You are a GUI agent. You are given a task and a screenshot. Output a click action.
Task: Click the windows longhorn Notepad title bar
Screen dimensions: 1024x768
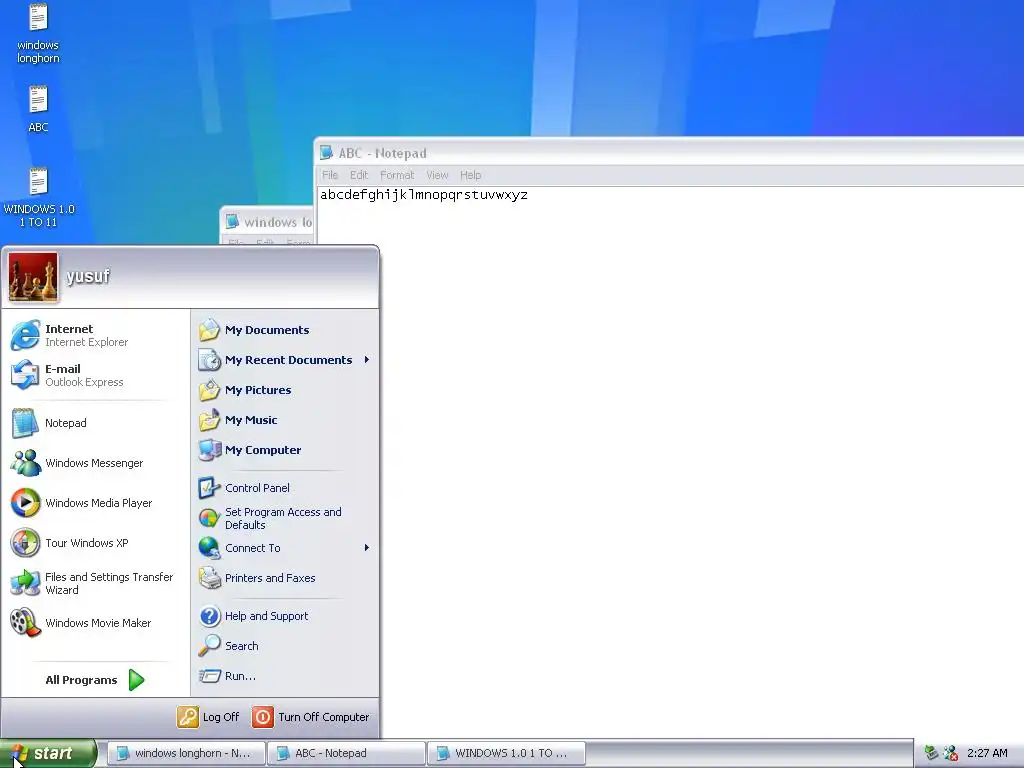tap(268, 222)
